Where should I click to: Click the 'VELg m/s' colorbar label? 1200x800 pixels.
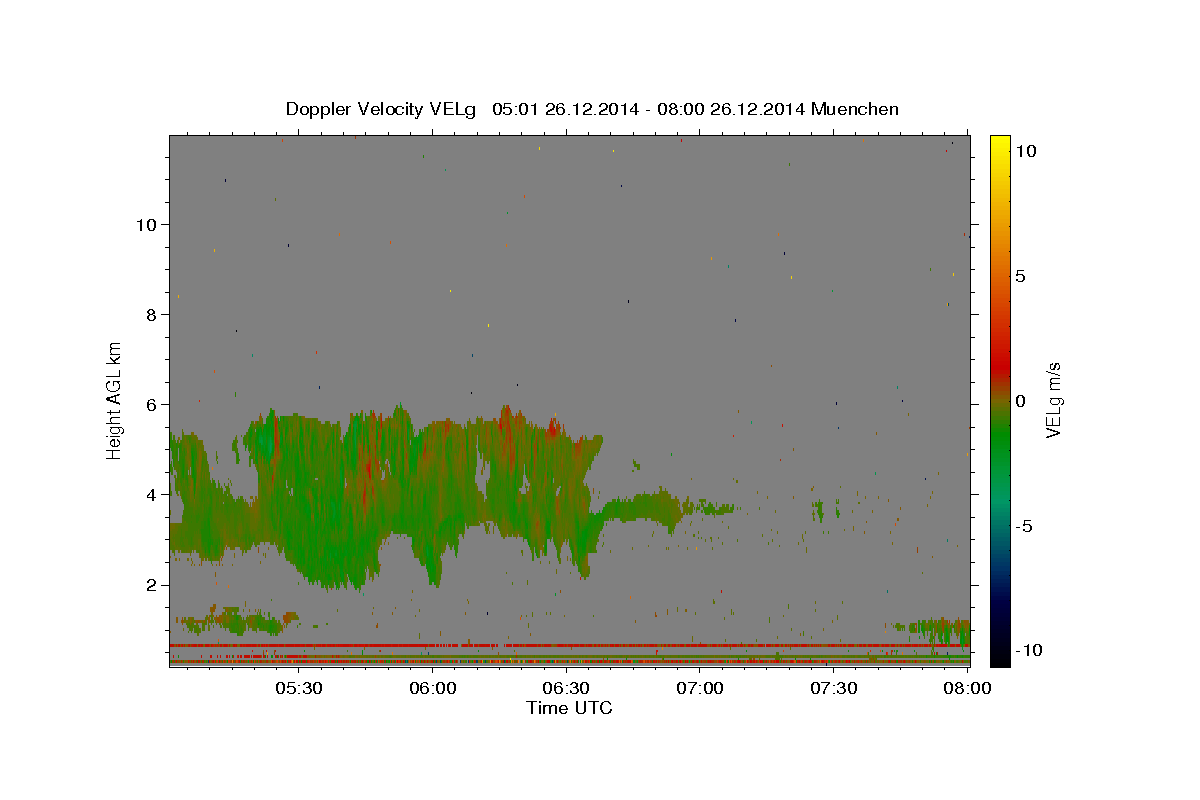tap(1054, 399)
